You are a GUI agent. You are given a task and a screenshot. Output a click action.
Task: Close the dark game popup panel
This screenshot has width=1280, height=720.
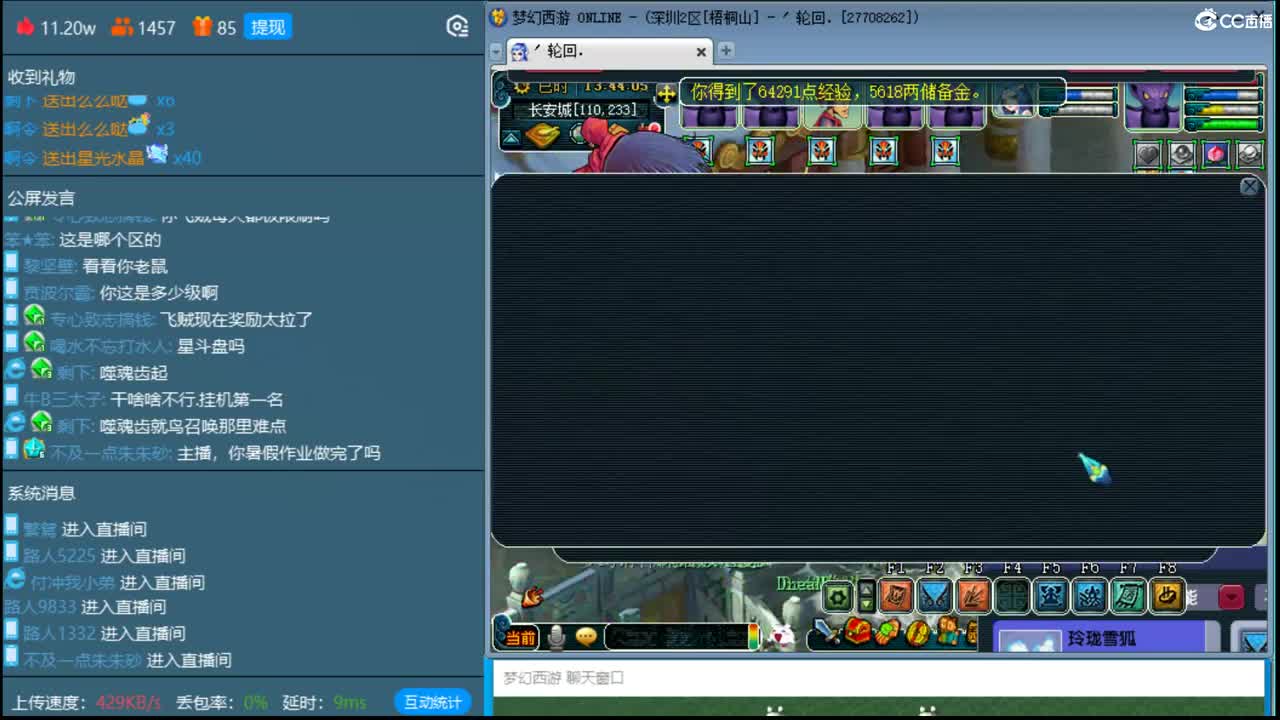pyautogui.click(x=1249, y=186)
